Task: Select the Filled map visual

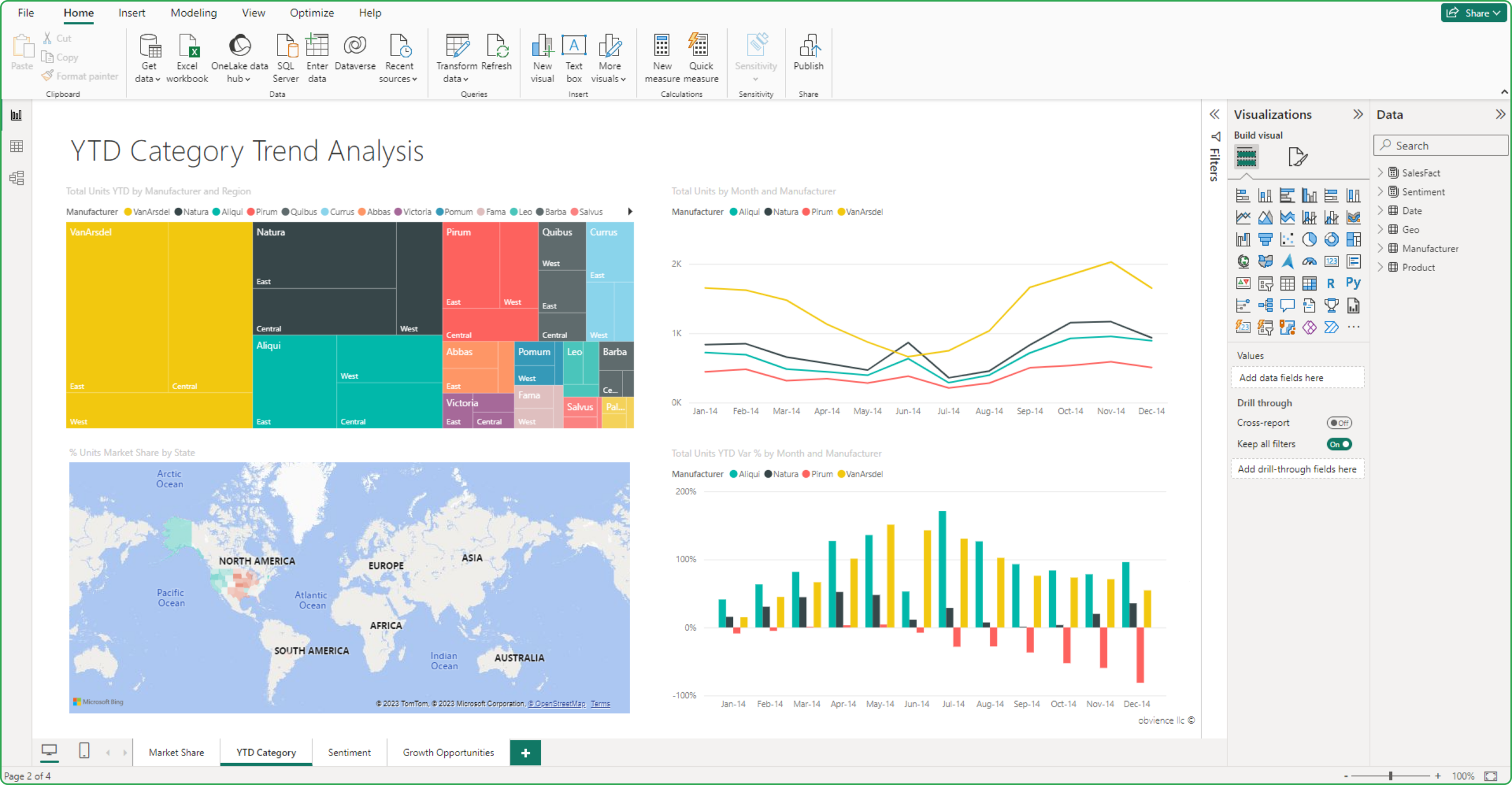Action: pyautogui.click(x=1265, y=261)
